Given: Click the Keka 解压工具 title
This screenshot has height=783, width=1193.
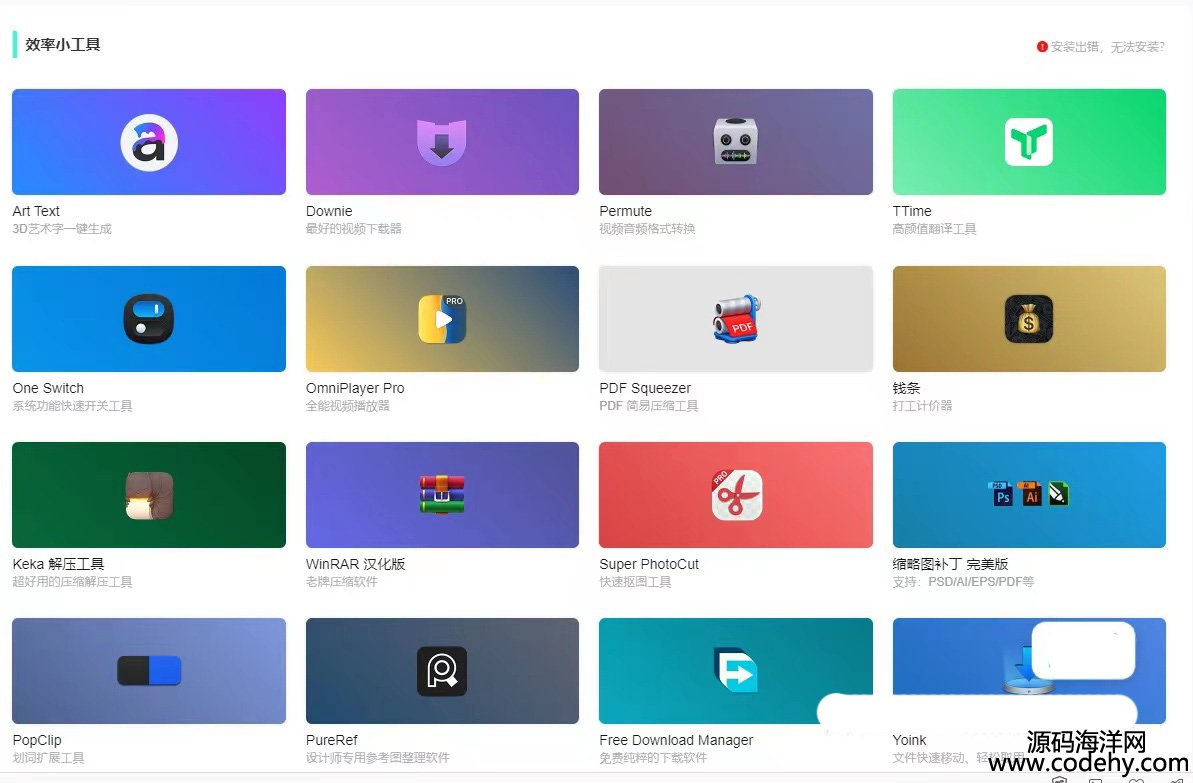Looking at the screenshot, I should tap(59, 564).
